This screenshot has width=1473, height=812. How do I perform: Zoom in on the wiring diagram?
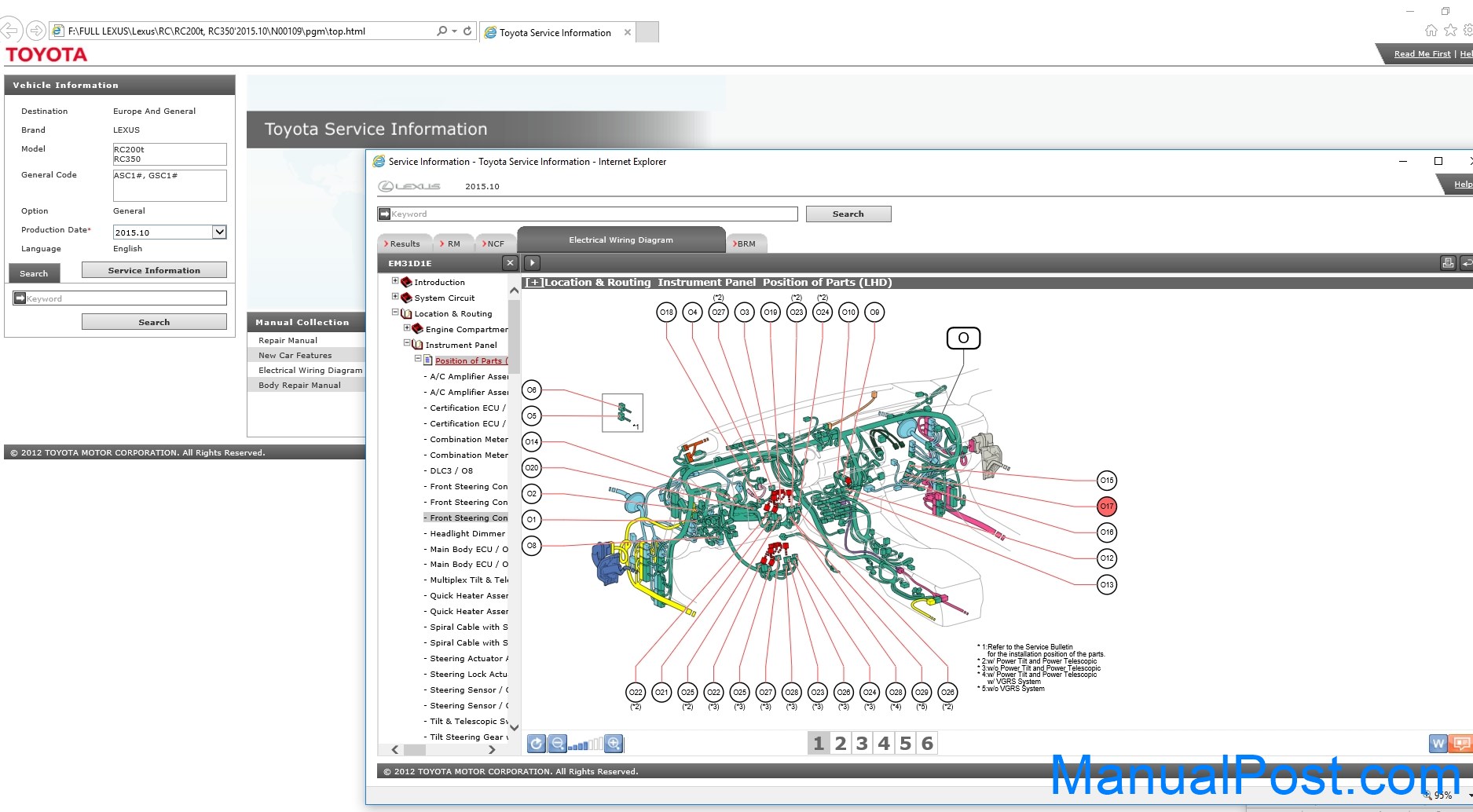(x=614, y=743)
